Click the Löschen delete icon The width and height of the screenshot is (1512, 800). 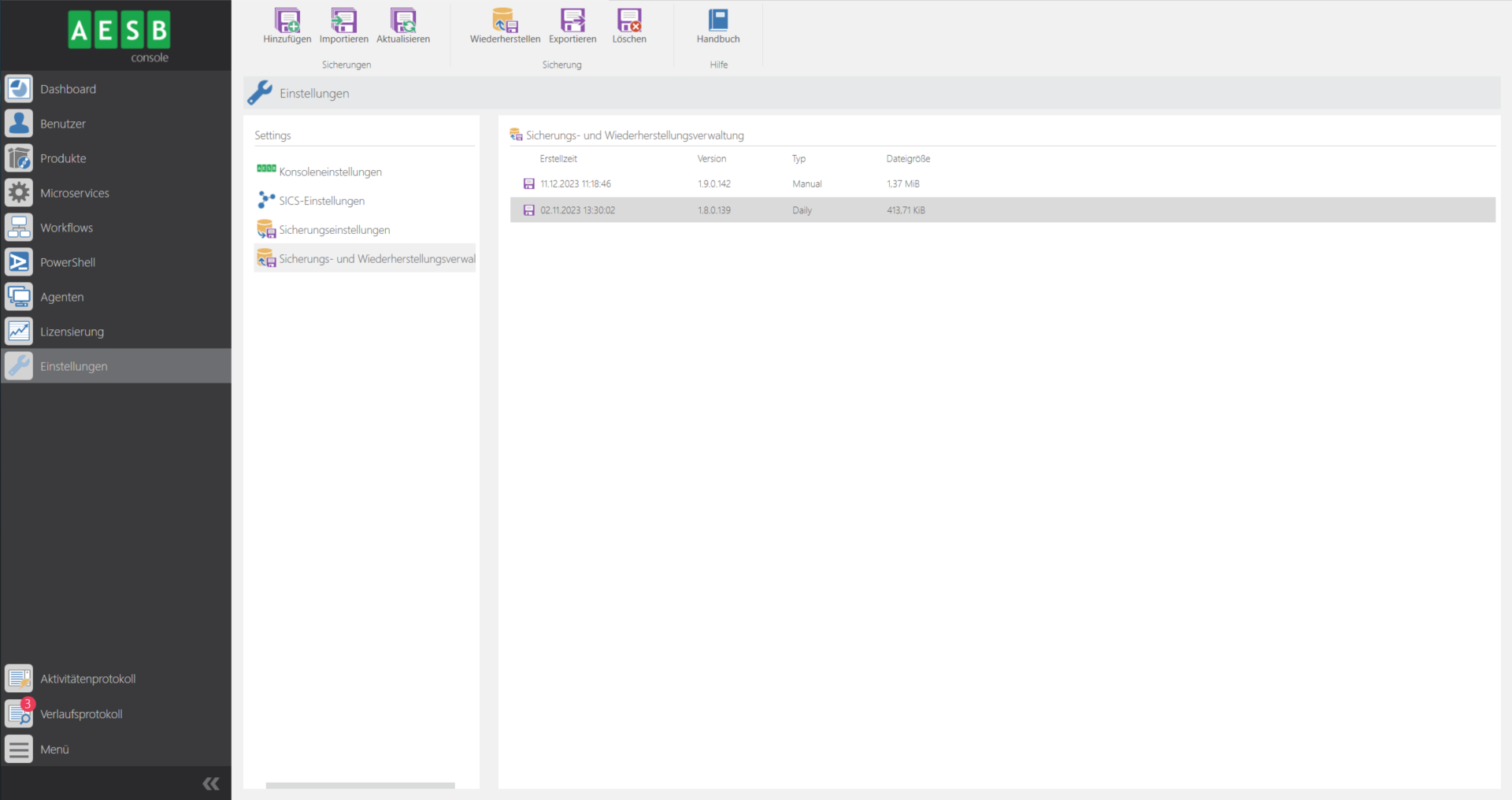(x=629, y=21)
